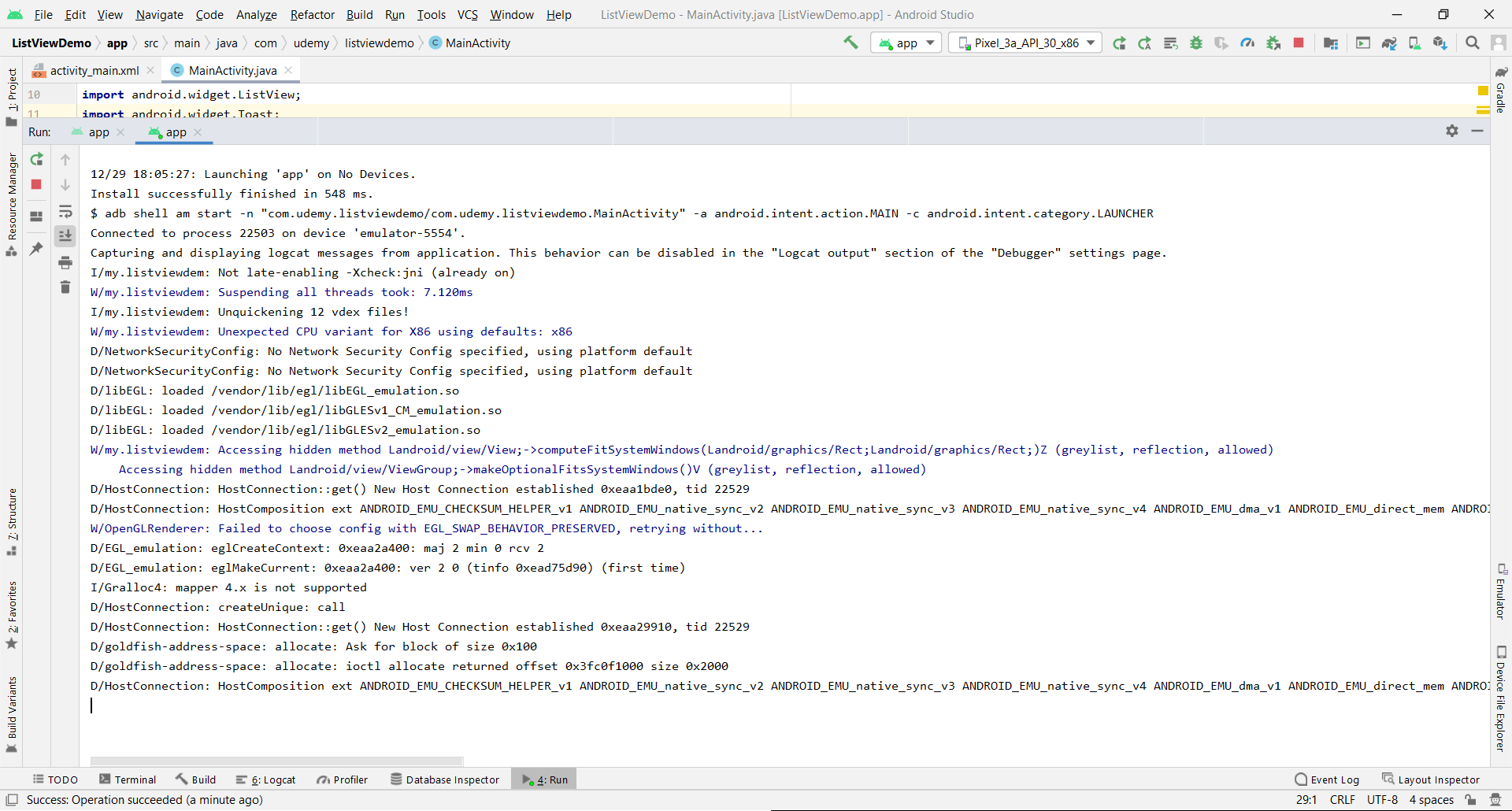The image size is (1512, 811).
Task: Toggle the Resource Manager side panel
Action: (x=12, y=204)
